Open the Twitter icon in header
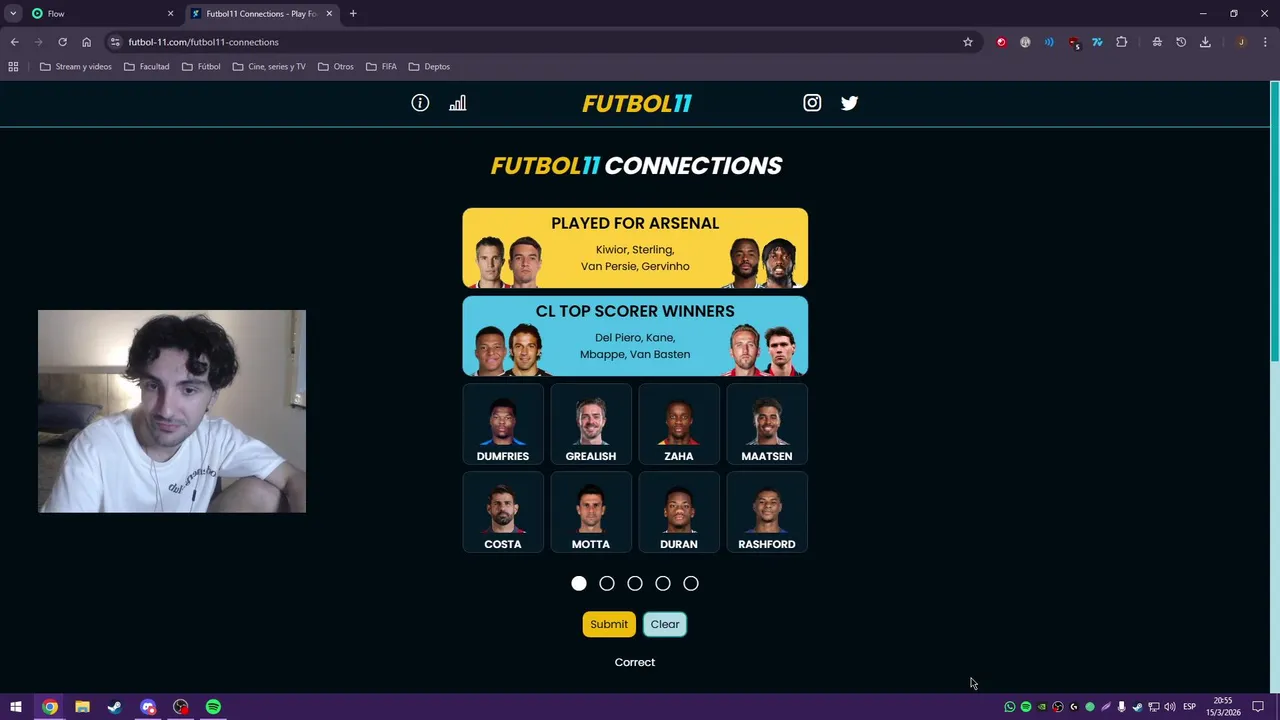Image resolution: width=1280 pixels, height=720 pixels. [849, 103]
